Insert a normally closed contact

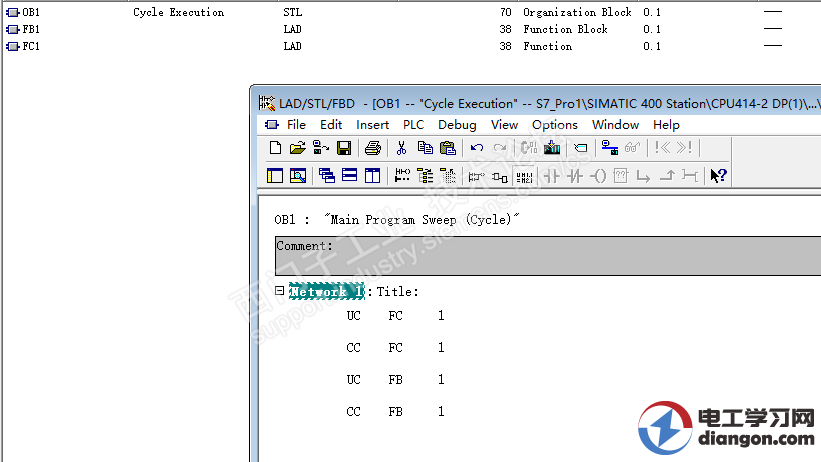pyautogui.click(x=575, y=176)
